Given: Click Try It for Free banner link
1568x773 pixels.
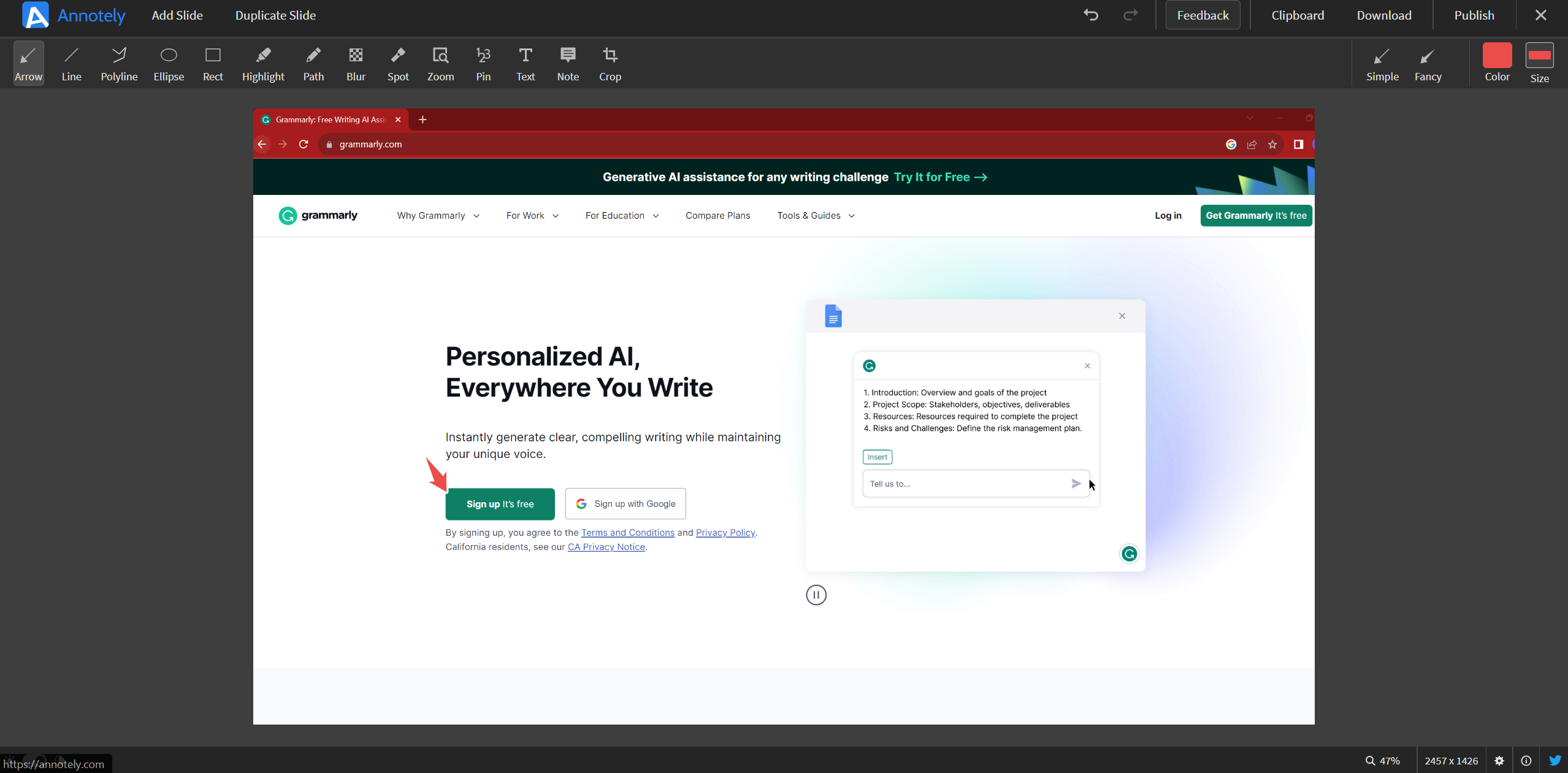Looking at the screenshot, I should tap(941, 177).
